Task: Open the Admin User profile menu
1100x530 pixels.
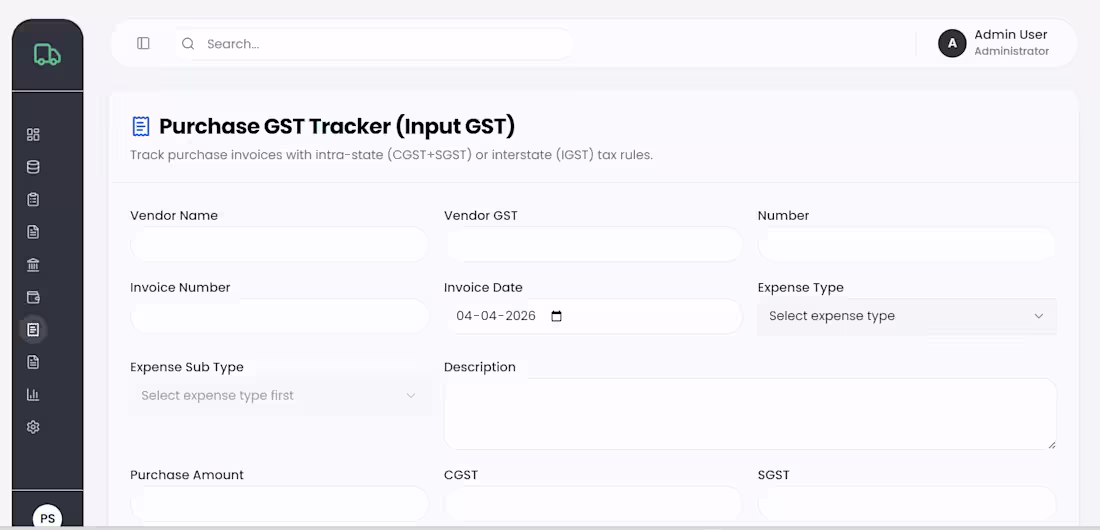Action: [x=994, y=43]
